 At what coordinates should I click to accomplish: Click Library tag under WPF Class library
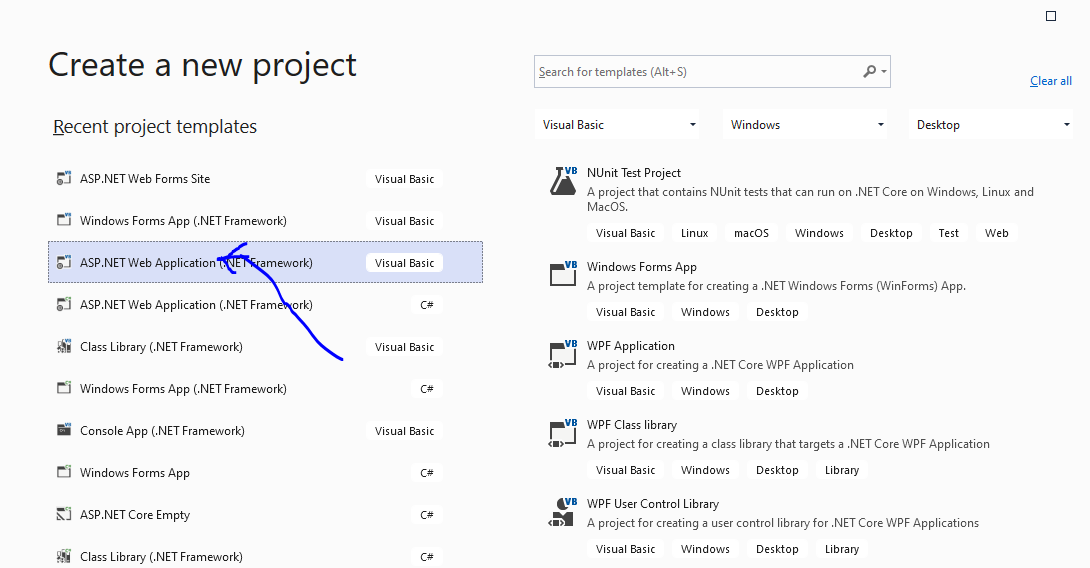coord(842,470)
